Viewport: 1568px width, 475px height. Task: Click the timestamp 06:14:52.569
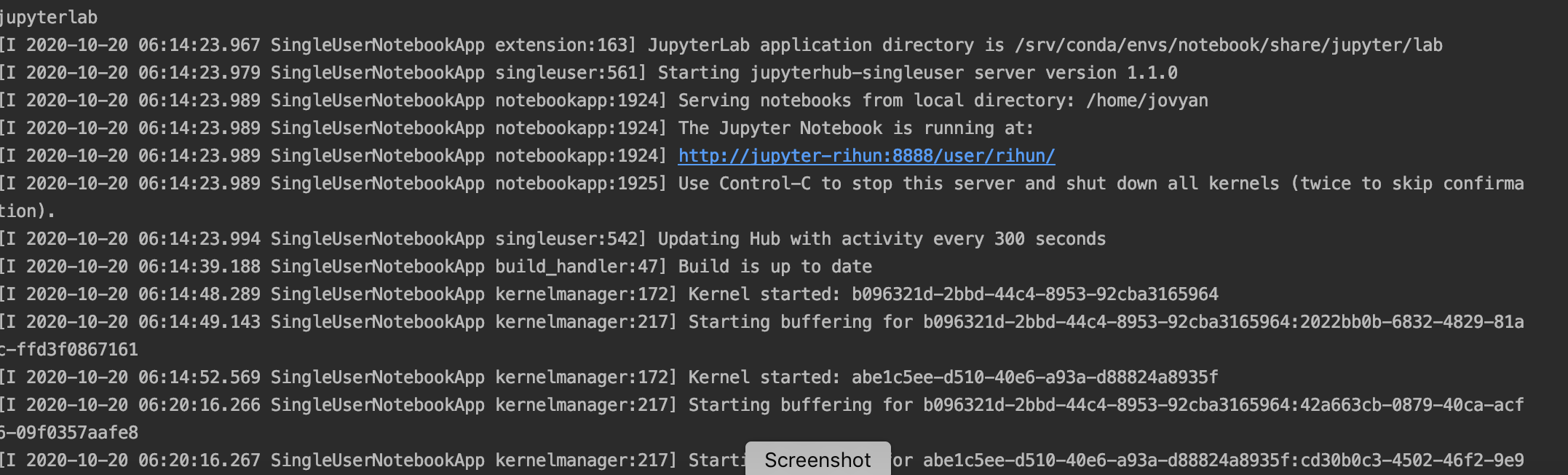click(x=199, y=377)
